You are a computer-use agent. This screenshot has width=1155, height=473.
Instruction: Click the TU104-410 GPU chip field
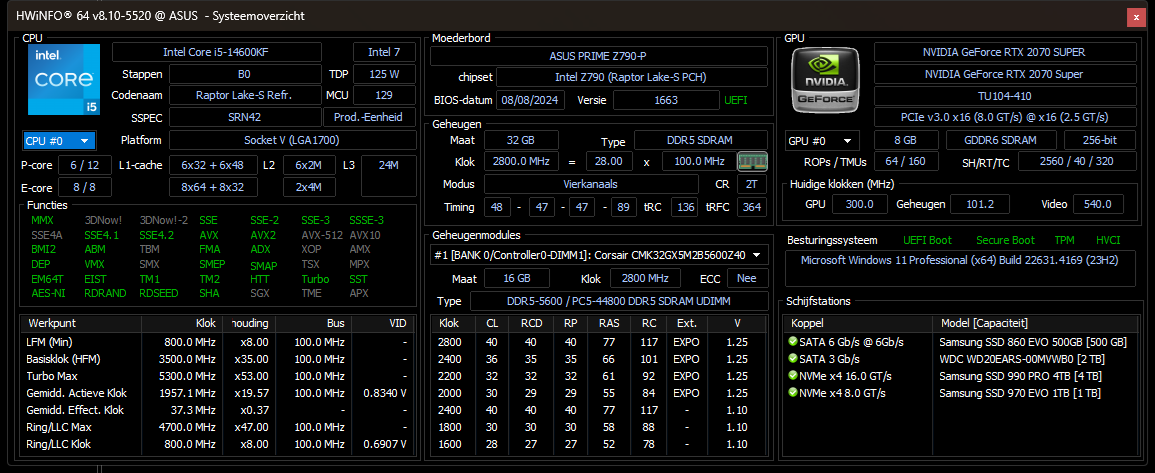pos(1004,96)
